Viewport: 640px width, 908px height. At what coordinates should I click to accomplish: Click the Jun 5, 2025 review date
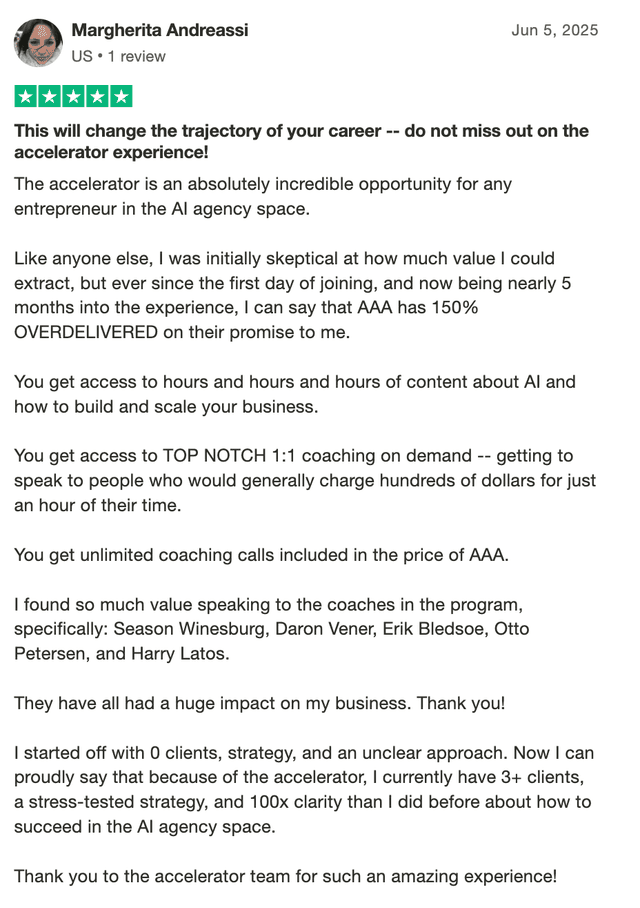pyautogui.click(x=554, y=30)
